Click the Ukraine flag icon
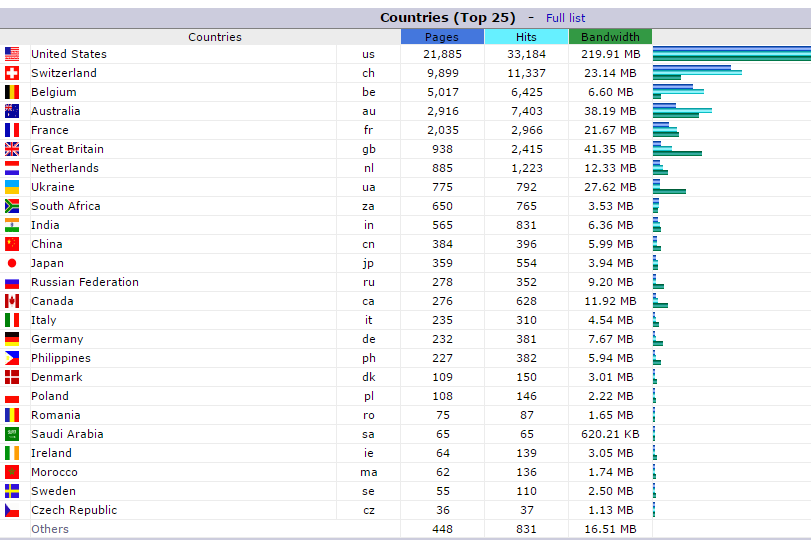 click(12, 187)
